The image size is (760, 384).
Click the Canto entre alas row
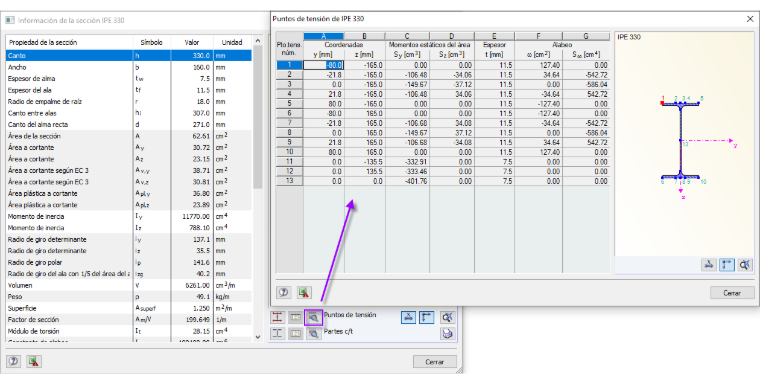pyautogui.click(x=129, y=113)
